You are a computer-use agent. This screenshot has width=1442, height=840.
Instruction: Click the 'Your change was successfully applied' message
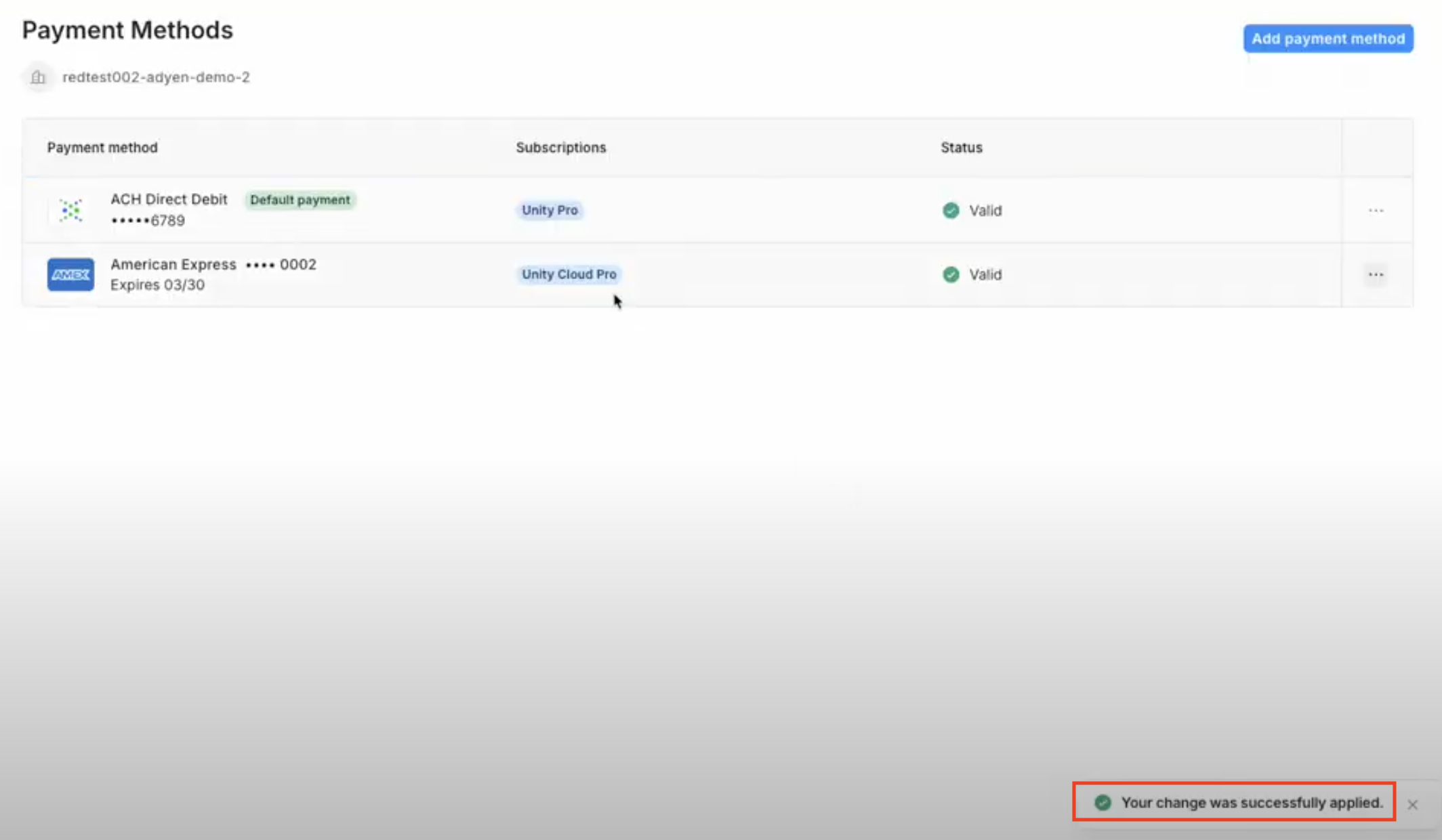1252,803
